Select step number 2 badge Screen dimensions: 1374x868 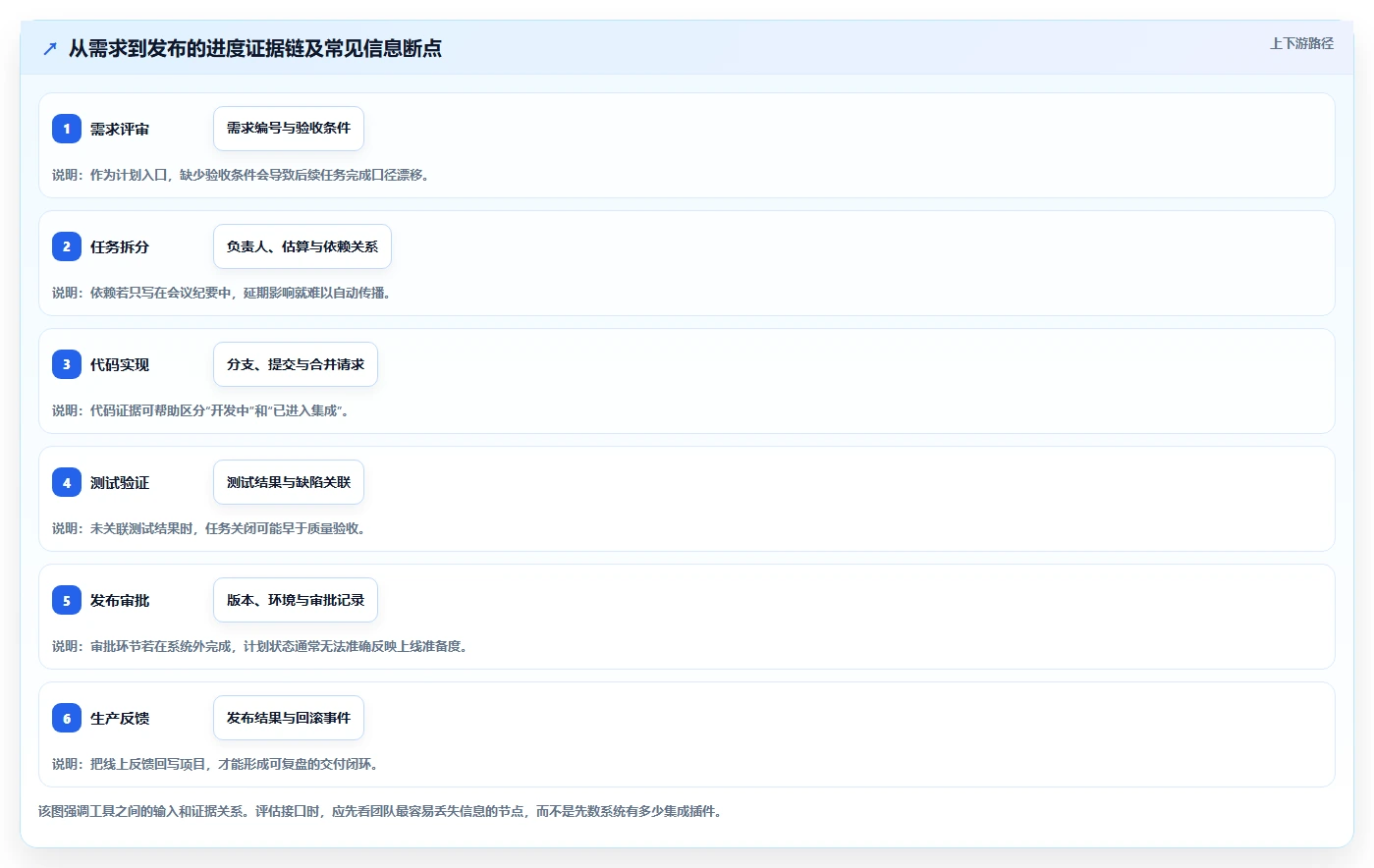tap(67, 246)
